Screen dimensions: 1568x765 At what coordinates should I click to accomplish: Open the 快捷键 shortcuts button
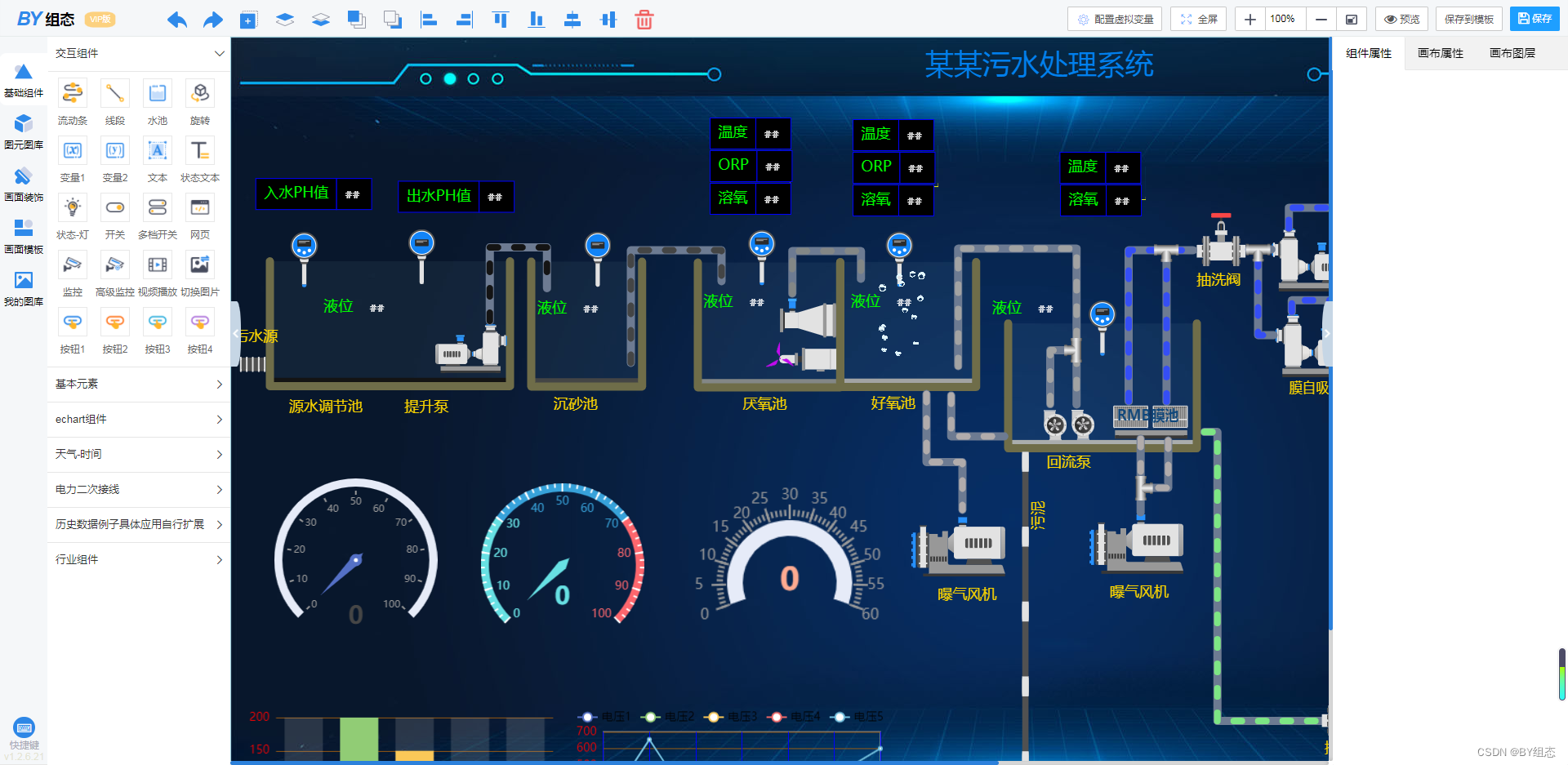(24, 733)
